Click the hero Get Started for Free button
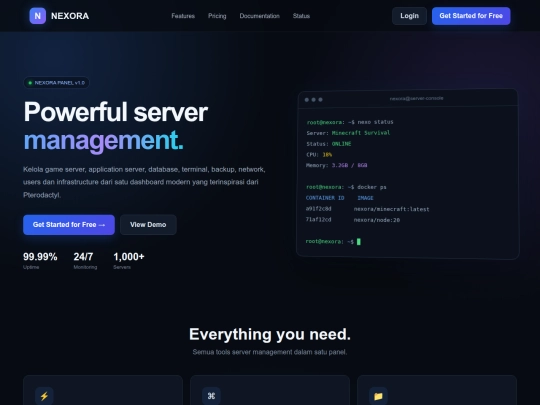 click(69, 225)
